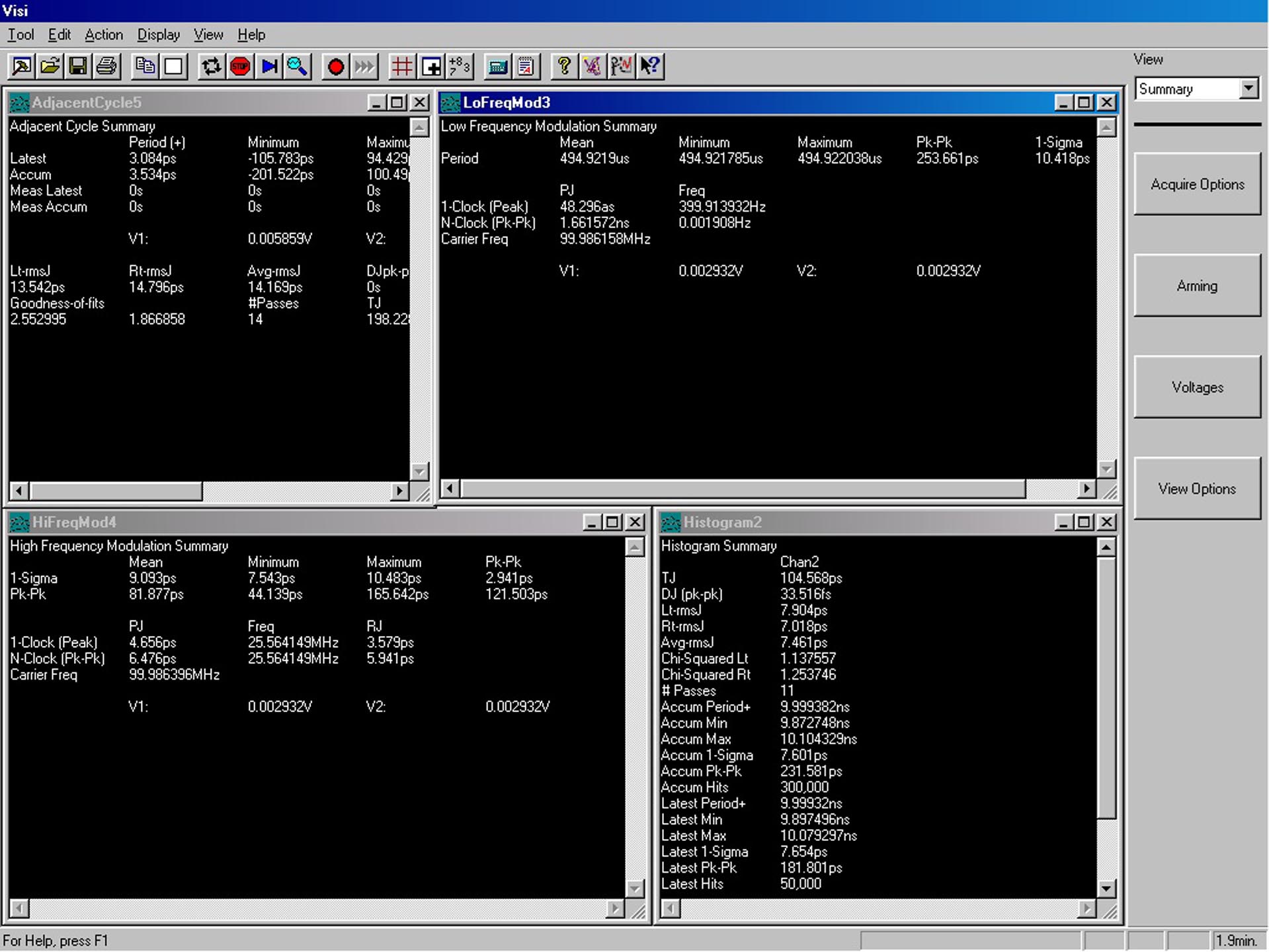The height and width of the screenshot is (952, 1269).
Task: Open the Help menu
Action: pyautogui.click(x=251, y=35)
